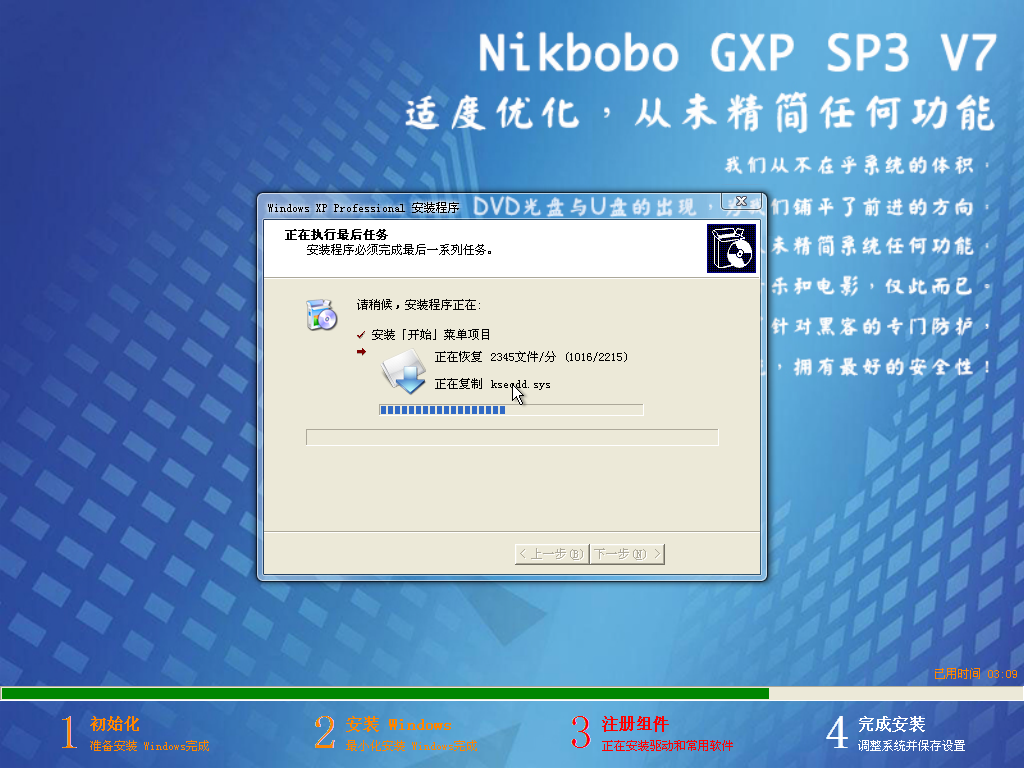
Task: Click the 安装「开始」菜单项目 task line
Action: [430, 335]
